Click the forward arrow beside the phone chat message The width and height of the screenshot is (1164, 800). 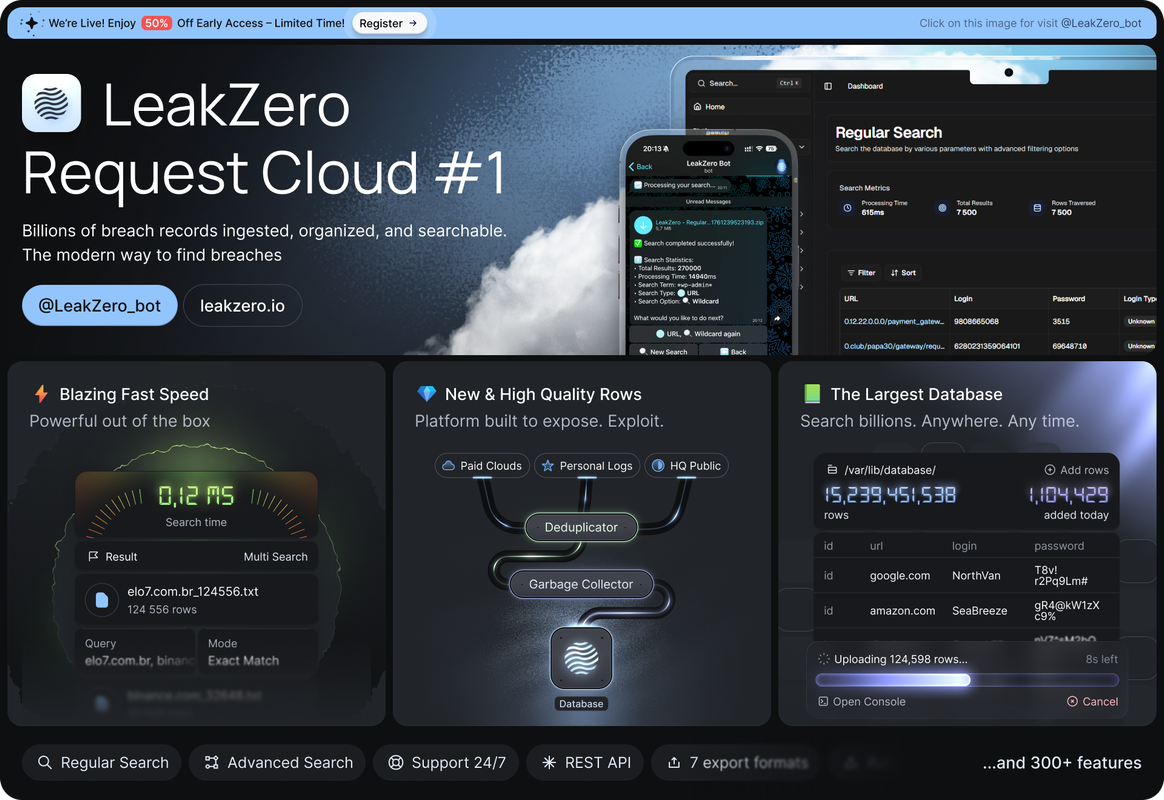click(777, 318)
